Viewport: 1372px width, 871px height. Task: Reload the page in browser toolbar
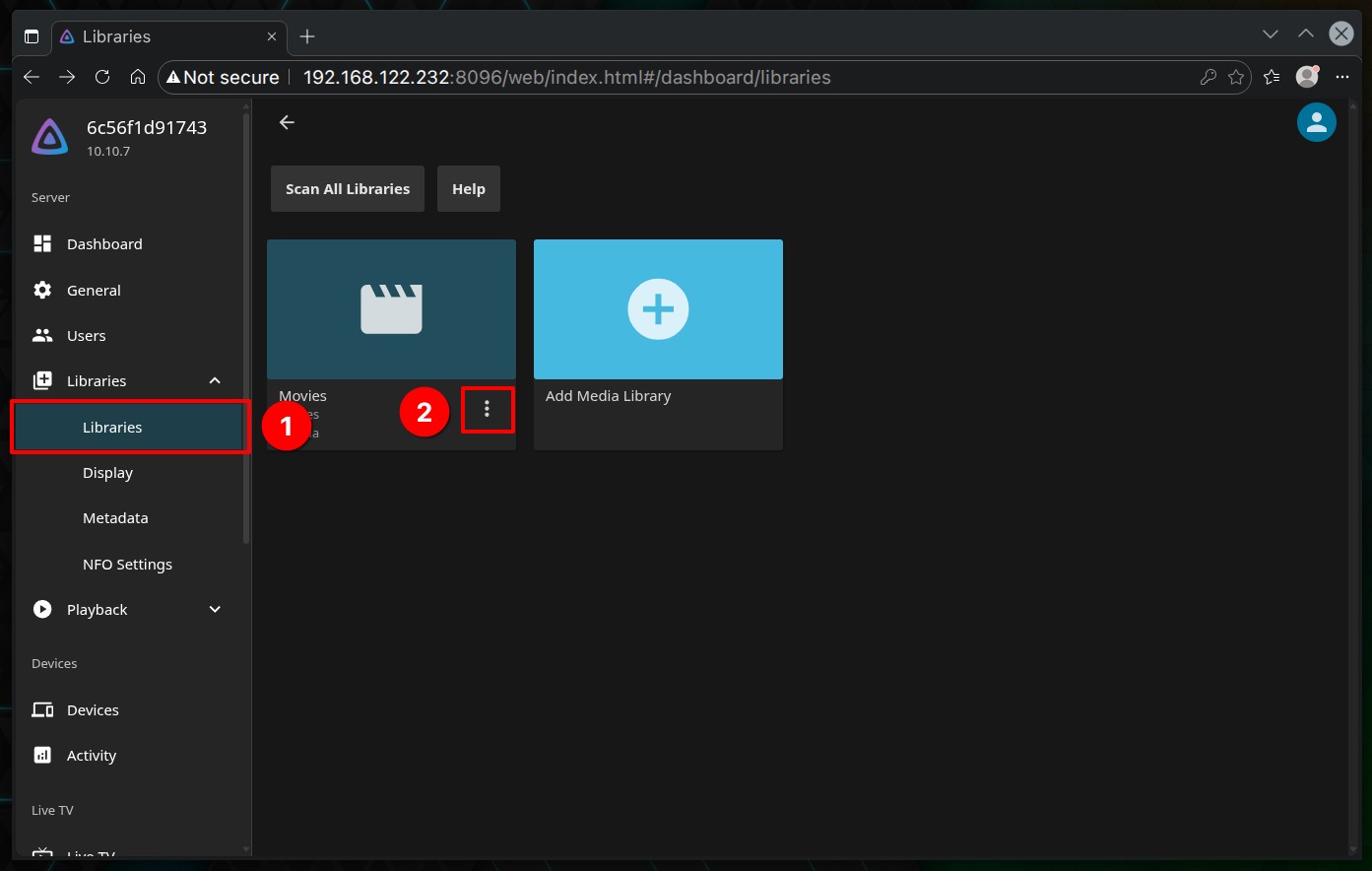[x=102, y=77]
